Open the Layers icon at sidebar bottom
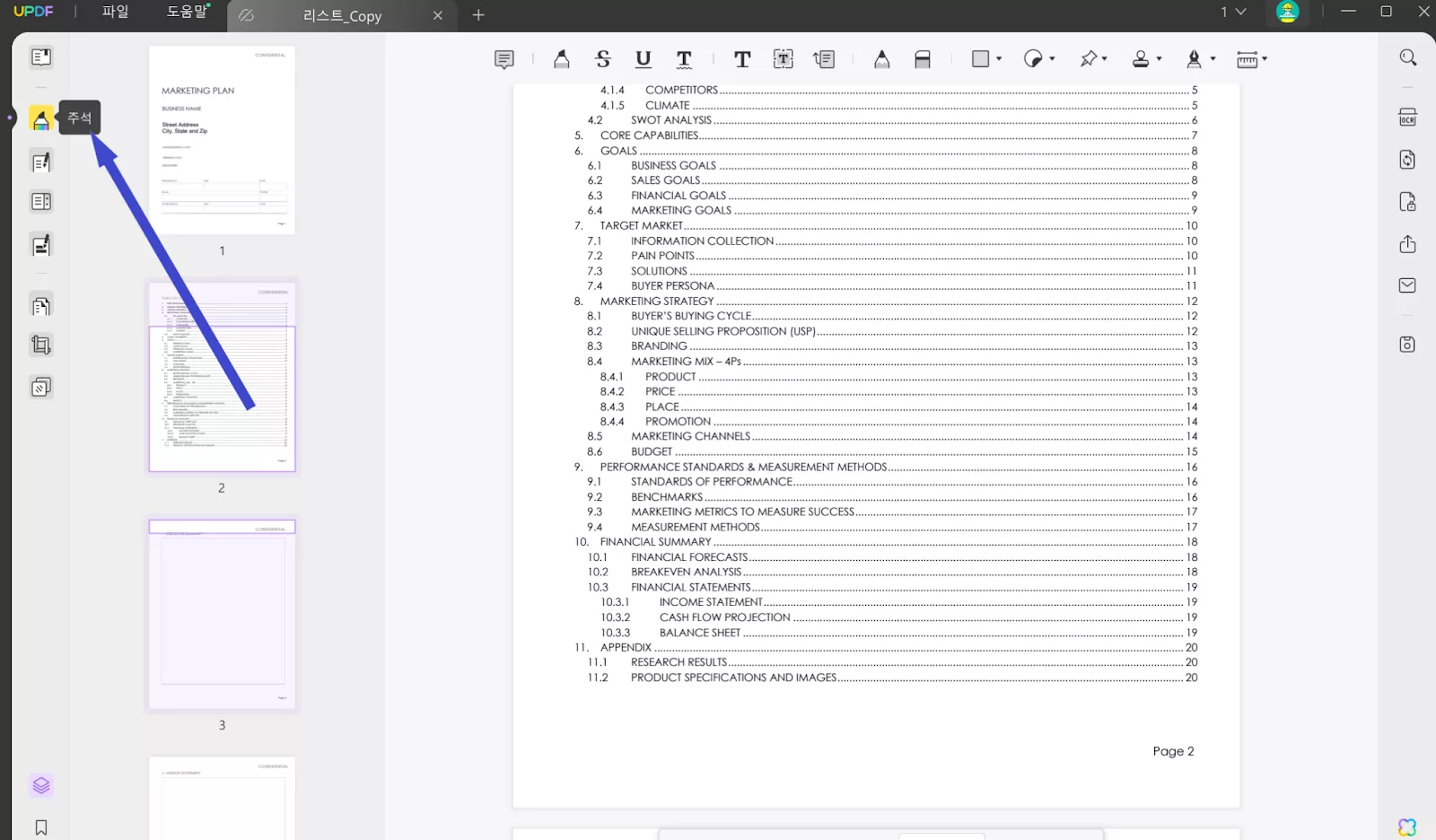Screen dimensions: 1436x840 point(41,786)
